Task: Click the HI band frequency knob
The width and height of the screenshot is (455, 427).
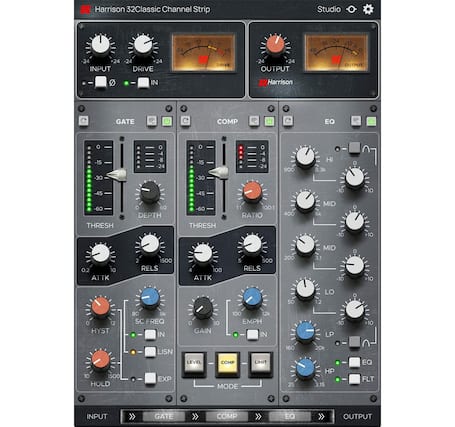Action: coord(305,158)
